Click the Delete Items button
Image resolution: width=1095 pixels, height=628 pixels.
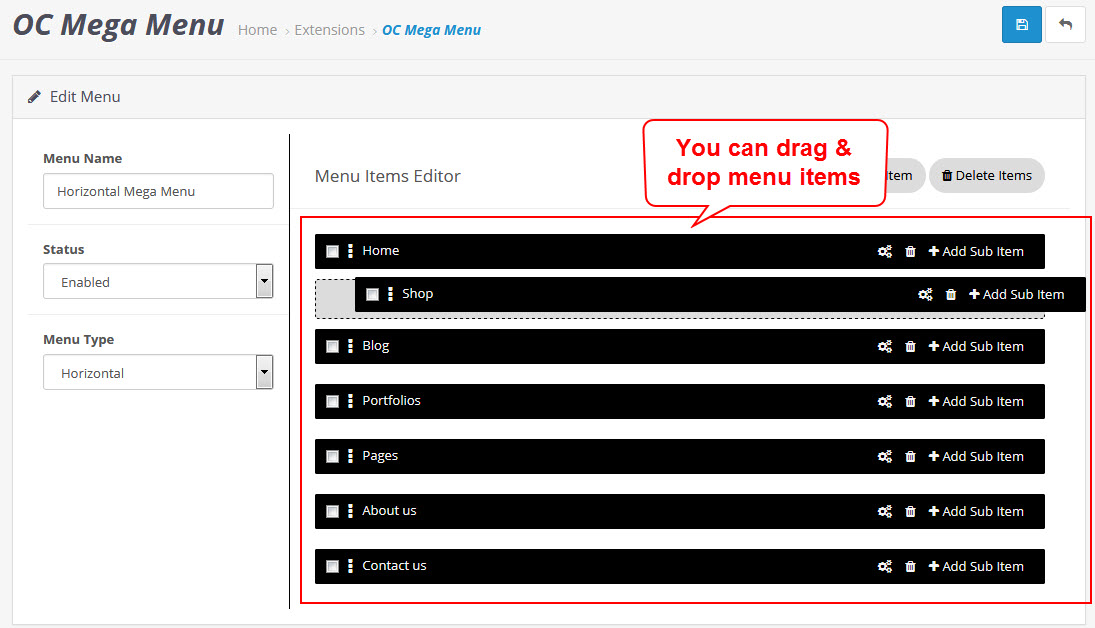click(x=987, y=175)
